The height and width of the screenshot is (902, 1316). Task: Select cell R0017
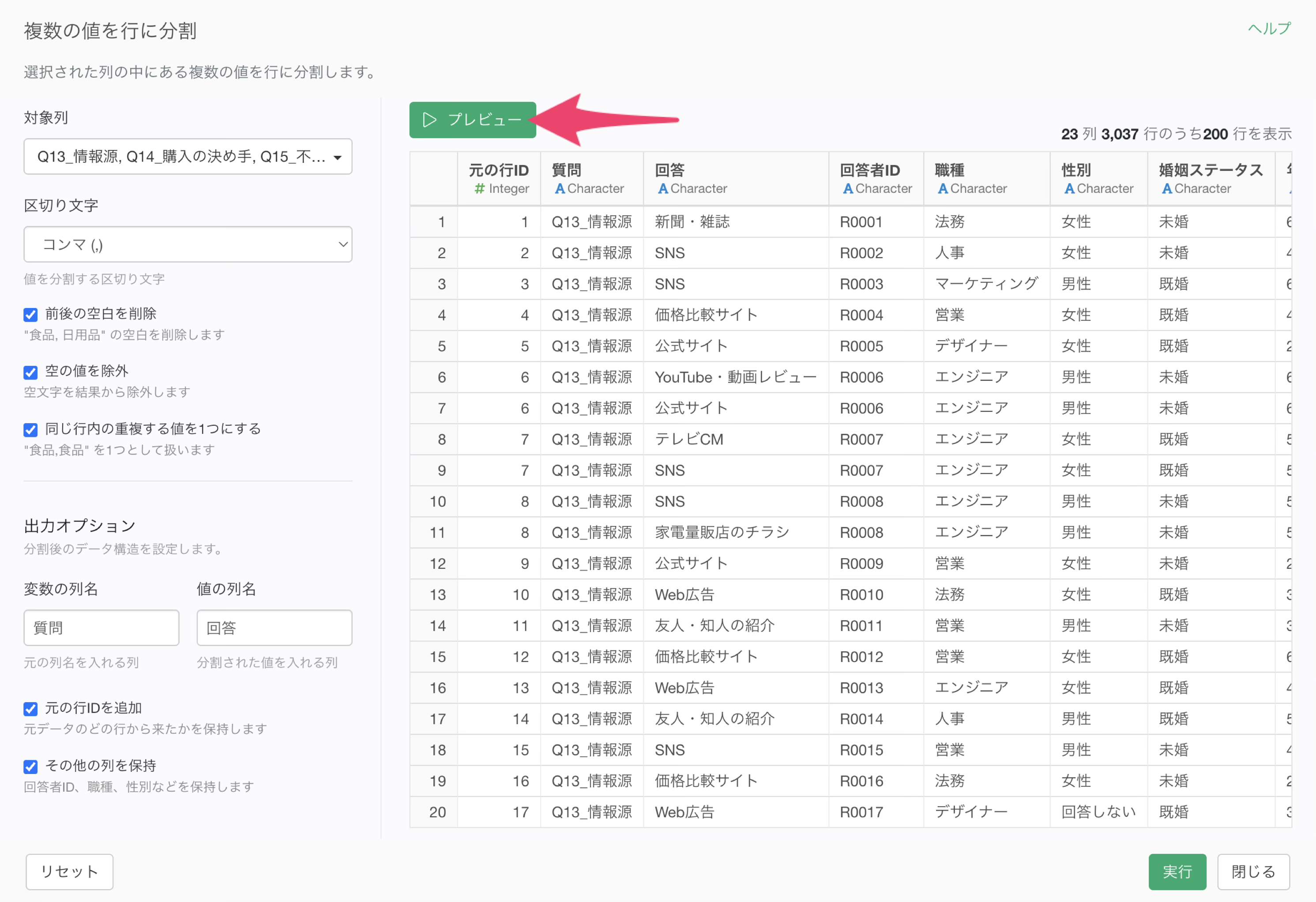coord(876,812)
